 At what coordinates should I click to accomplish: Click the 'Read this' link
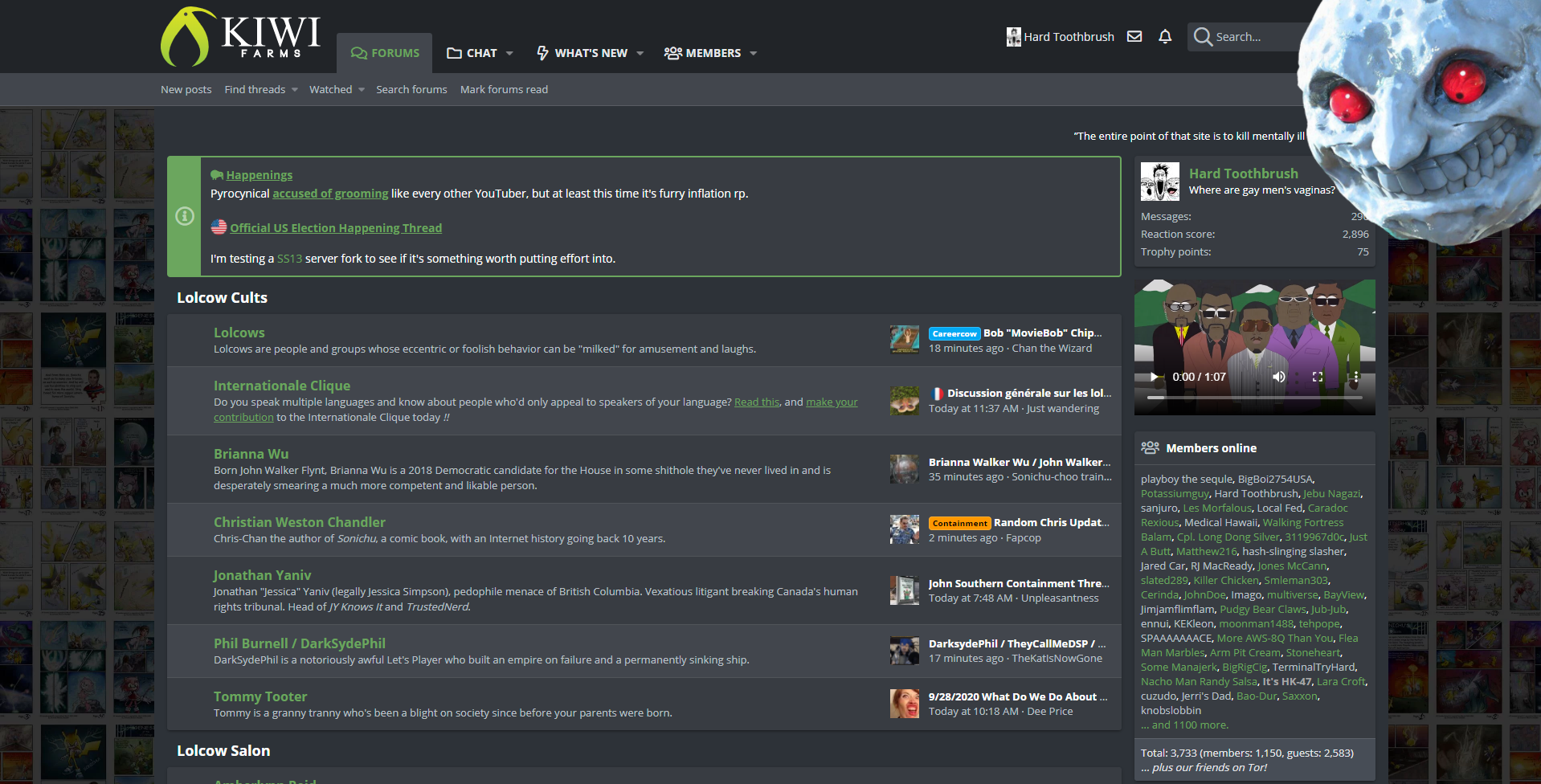click(x=757, y=402)
